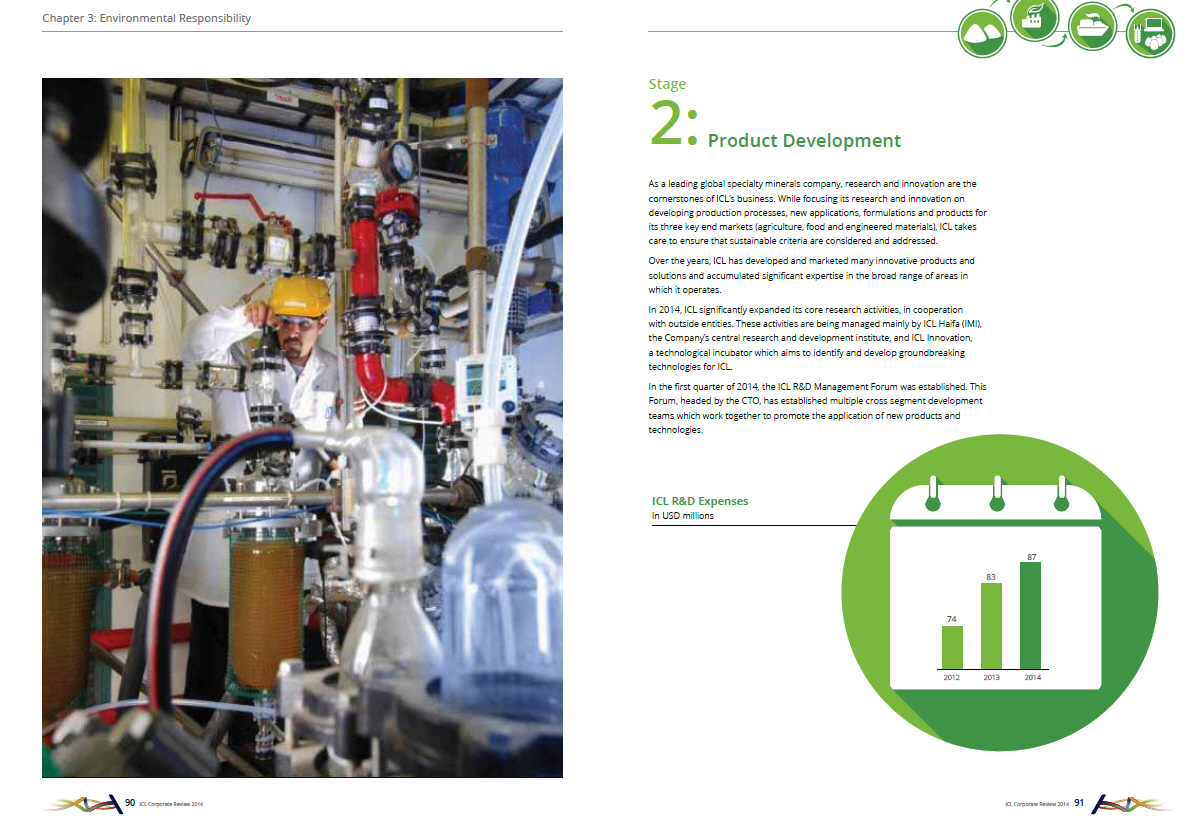
Task: Click the cargo ship stage icon
Action: pos(1092,25)
